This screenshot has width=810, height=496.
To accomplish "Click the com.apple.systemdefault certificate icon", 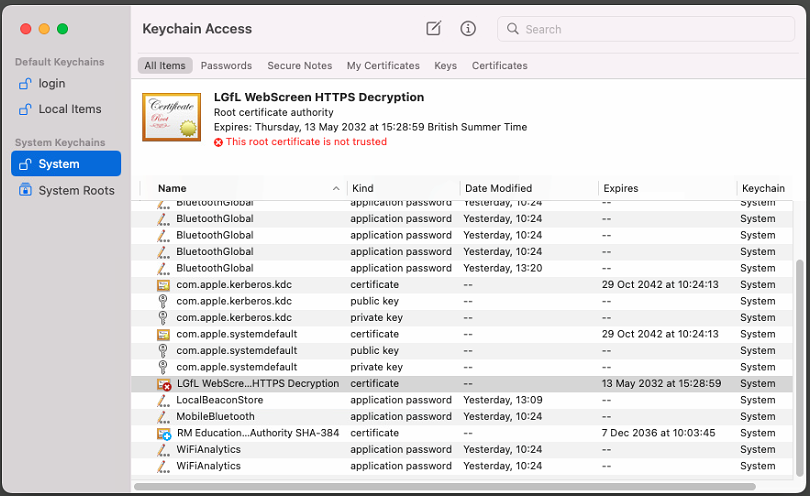I will pos(164,334).
